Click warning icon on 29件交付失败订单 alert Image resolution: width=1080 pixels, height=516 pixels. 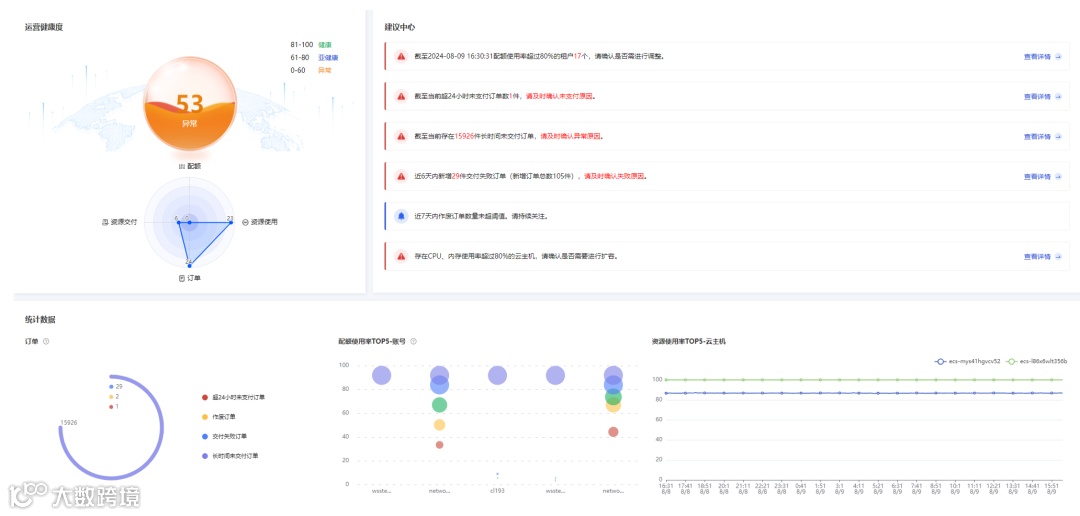401,176
